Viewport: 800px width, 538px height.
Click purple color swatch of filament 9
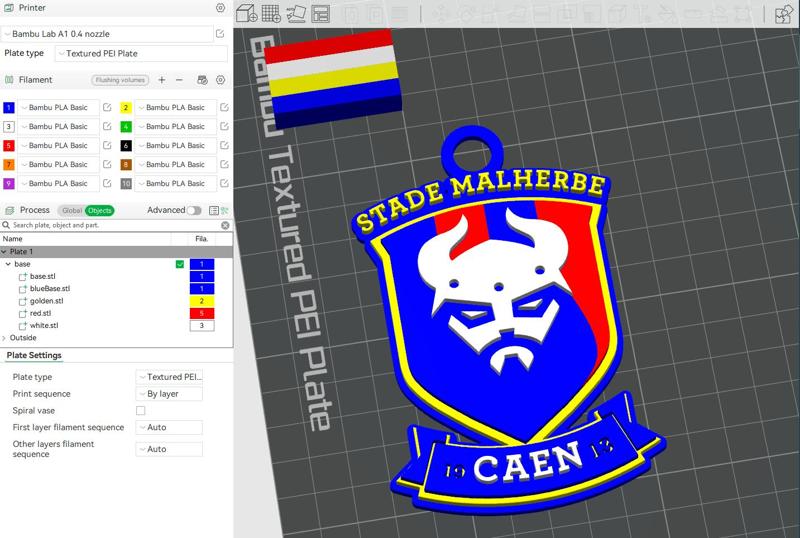9,183
